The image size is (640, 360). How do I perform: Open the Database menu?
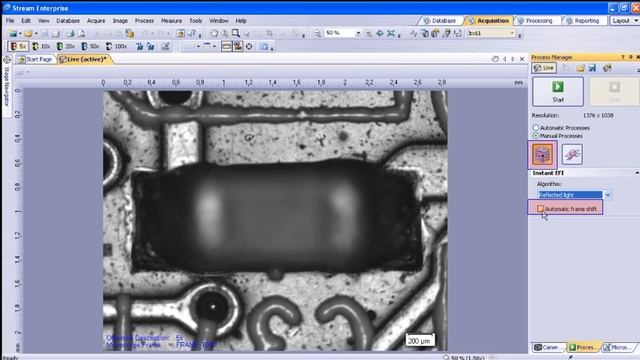(x=68, y=20)
